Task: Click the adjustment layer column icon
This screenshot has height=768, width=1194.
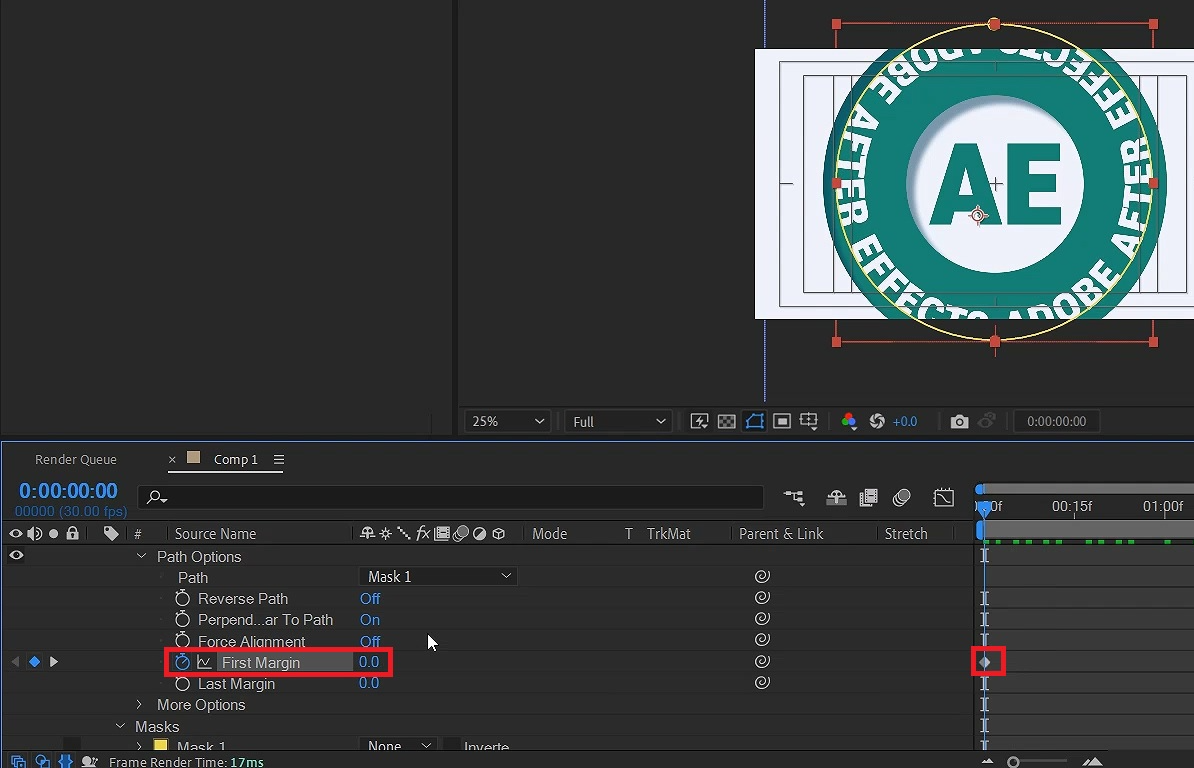Action: 480,534
